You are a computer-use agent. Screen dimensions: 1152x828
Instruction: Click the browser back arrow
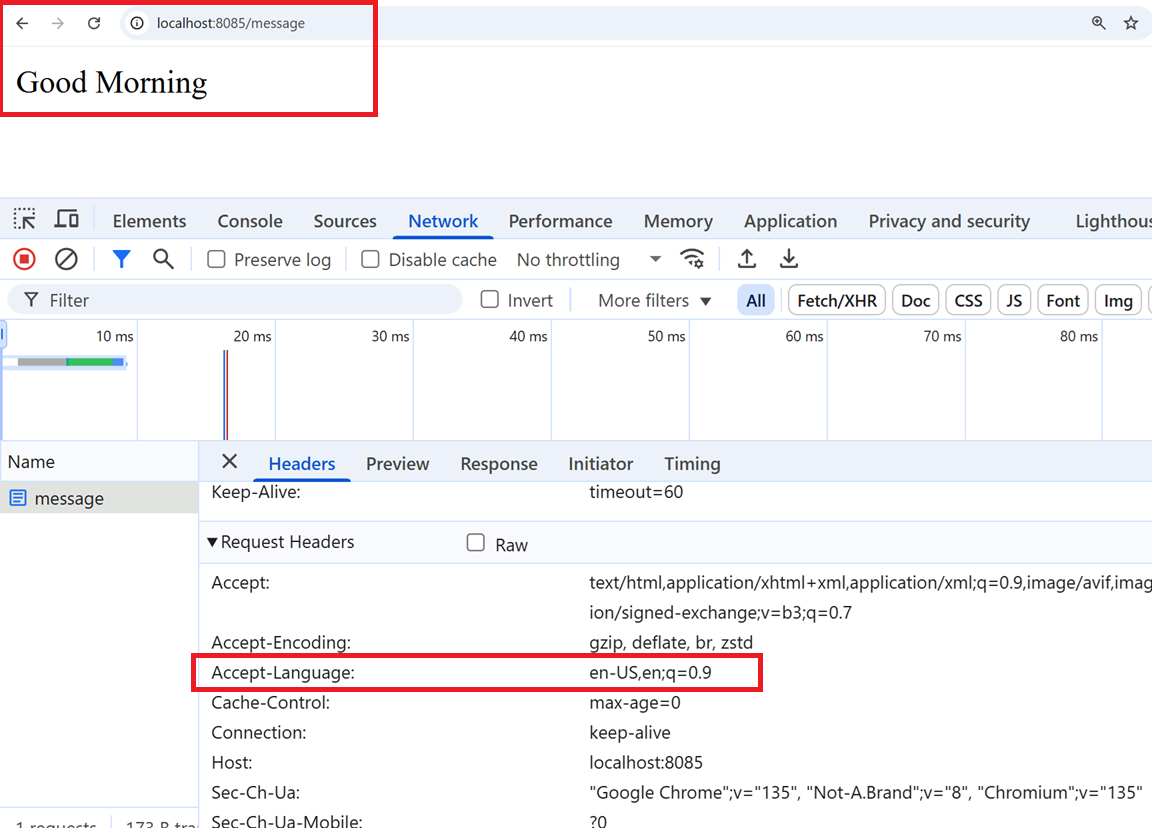tap(23, 24)
